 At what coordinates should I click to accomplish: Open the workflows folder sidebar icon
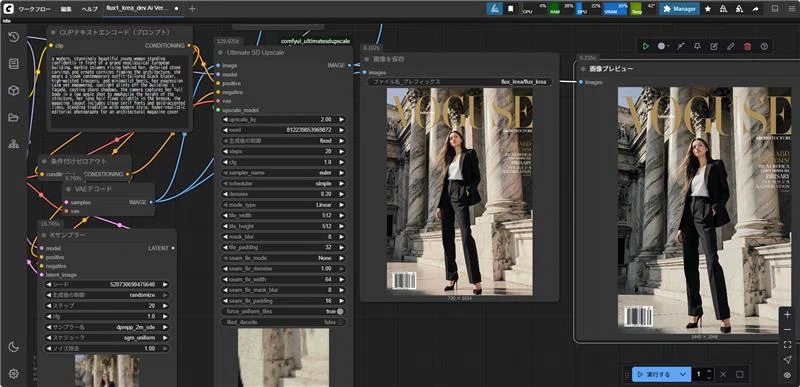(x=14, y=117)
